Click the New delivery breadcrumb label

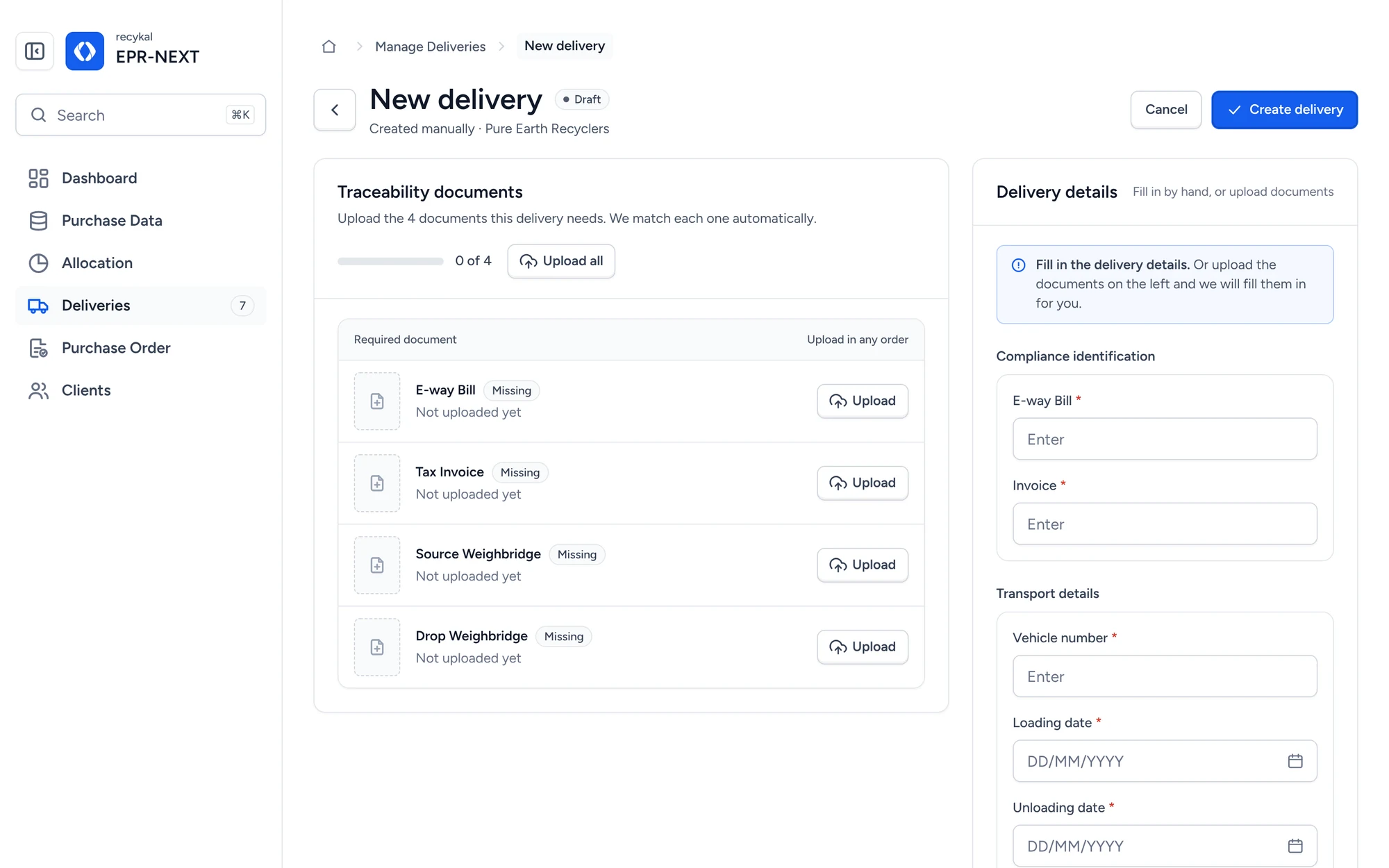pyautogui.click(x=565, y=46)
